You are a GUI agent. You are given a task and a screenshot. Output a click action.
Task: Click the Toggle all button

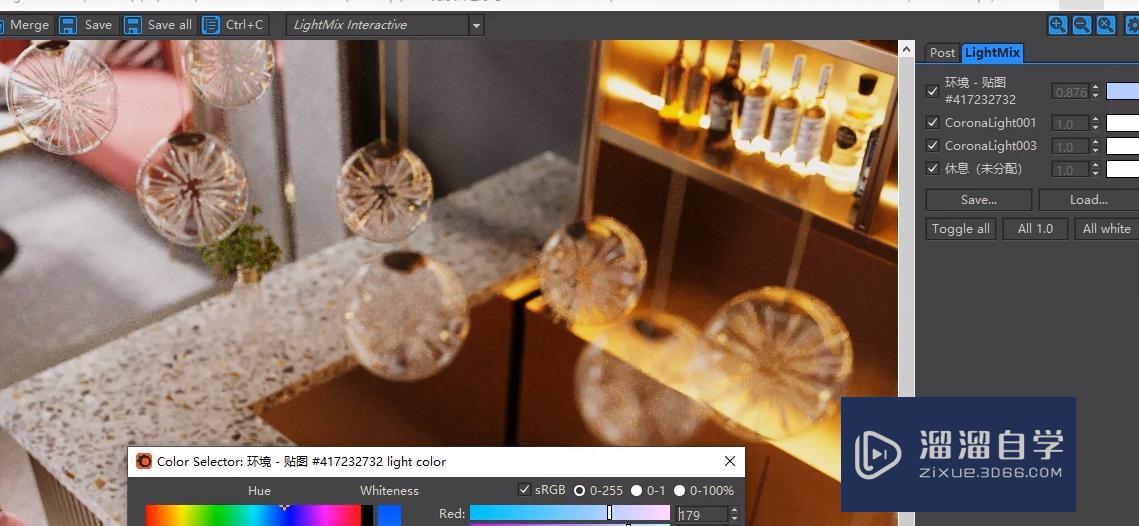[960, 229]
